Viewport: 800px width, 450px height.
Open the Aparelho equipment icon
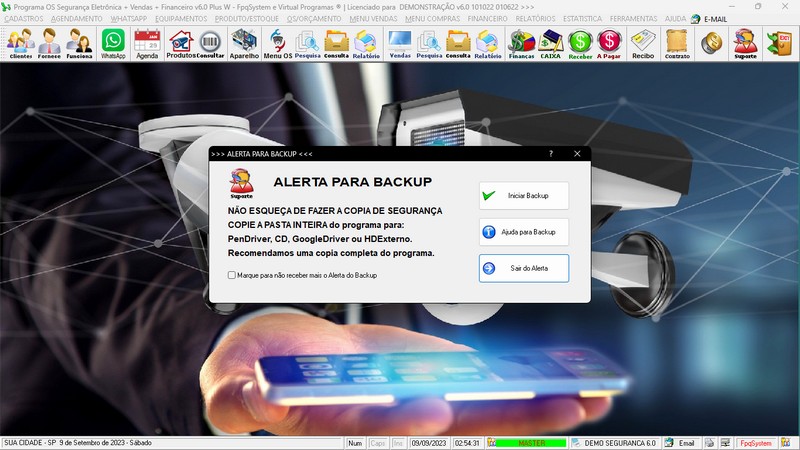coord(244,43)
